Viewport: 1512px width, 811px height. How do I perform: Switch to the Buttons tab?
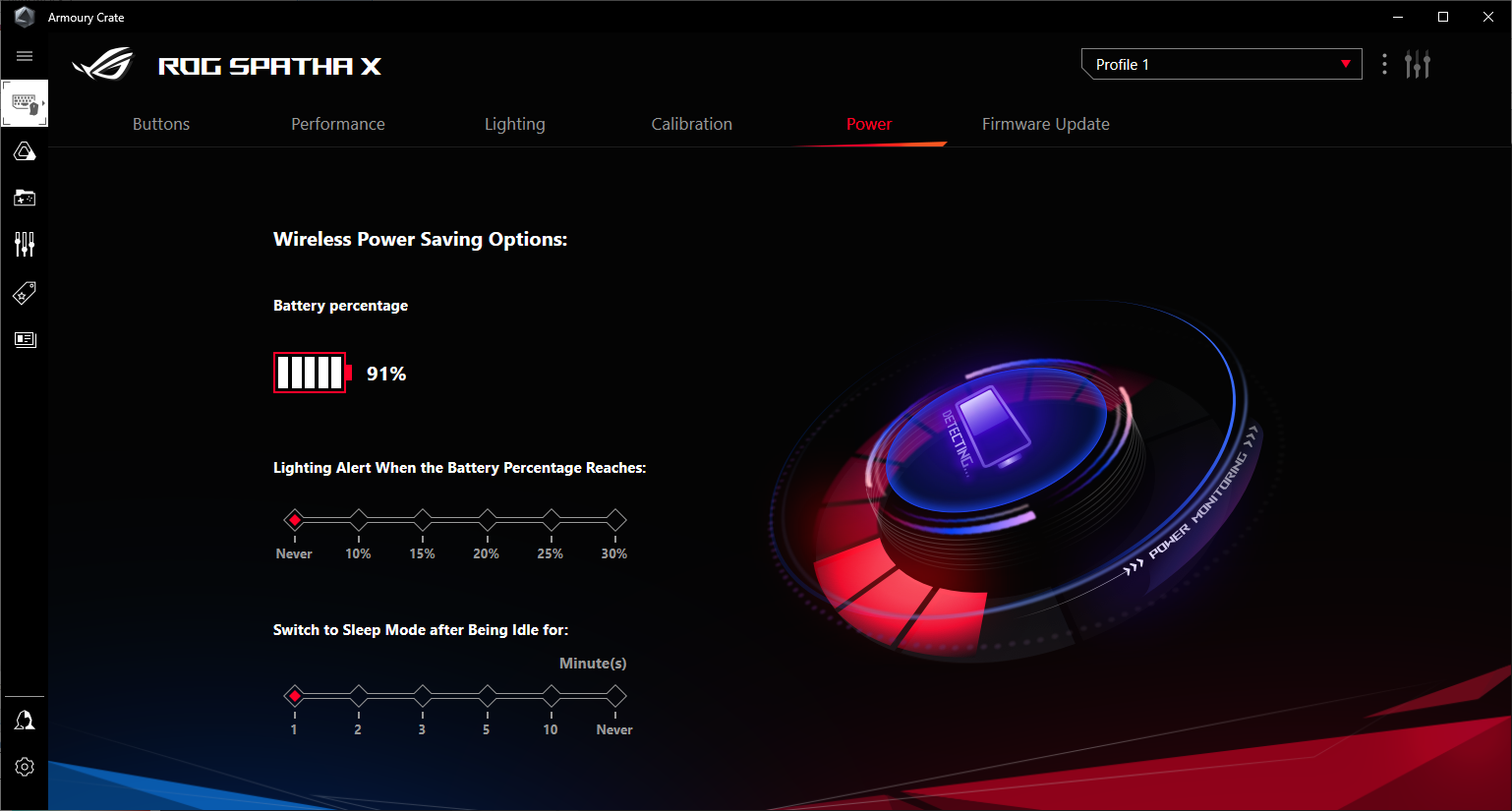tap(161, 124)
